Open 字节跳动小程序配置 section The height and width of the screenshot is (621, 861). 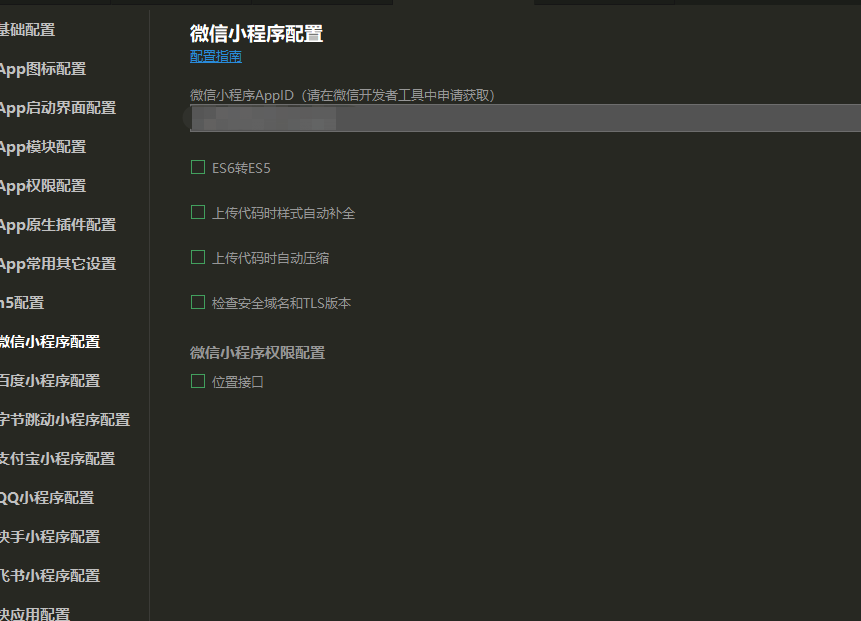[x=65, y=419]
